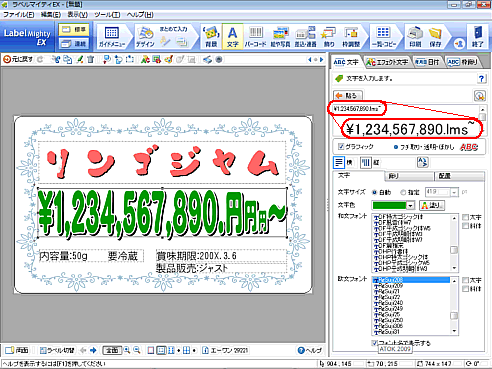Toggle the グラフィック checkbox
Image resolution: width=492 pixels, height=369 pixels.
(x=341, y=146)
